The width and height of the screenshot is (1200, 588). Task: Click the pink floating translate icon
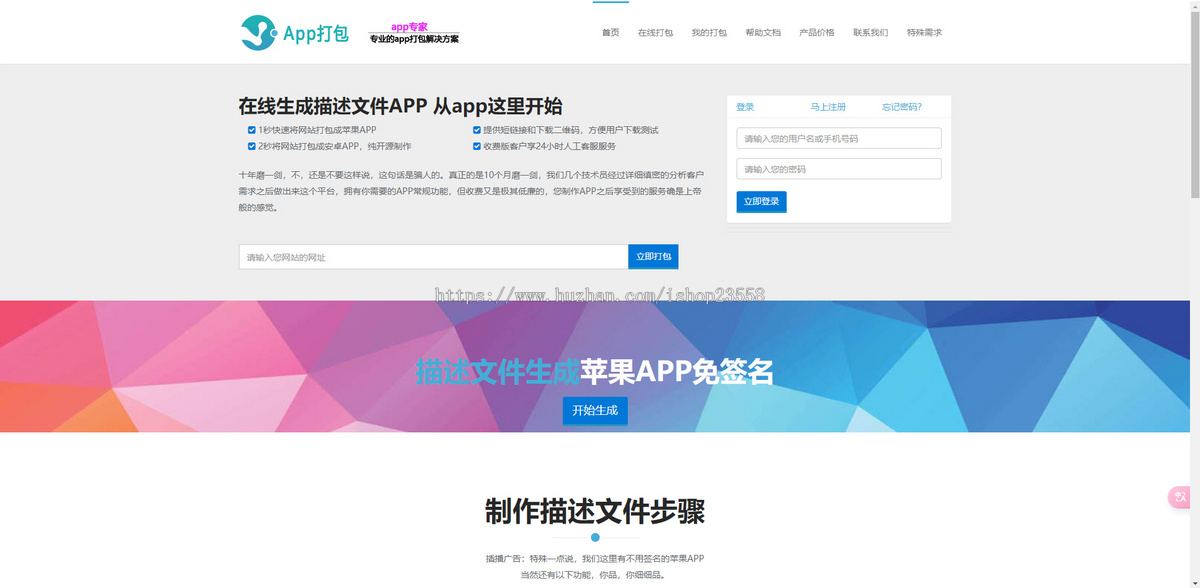[1181, 497]
